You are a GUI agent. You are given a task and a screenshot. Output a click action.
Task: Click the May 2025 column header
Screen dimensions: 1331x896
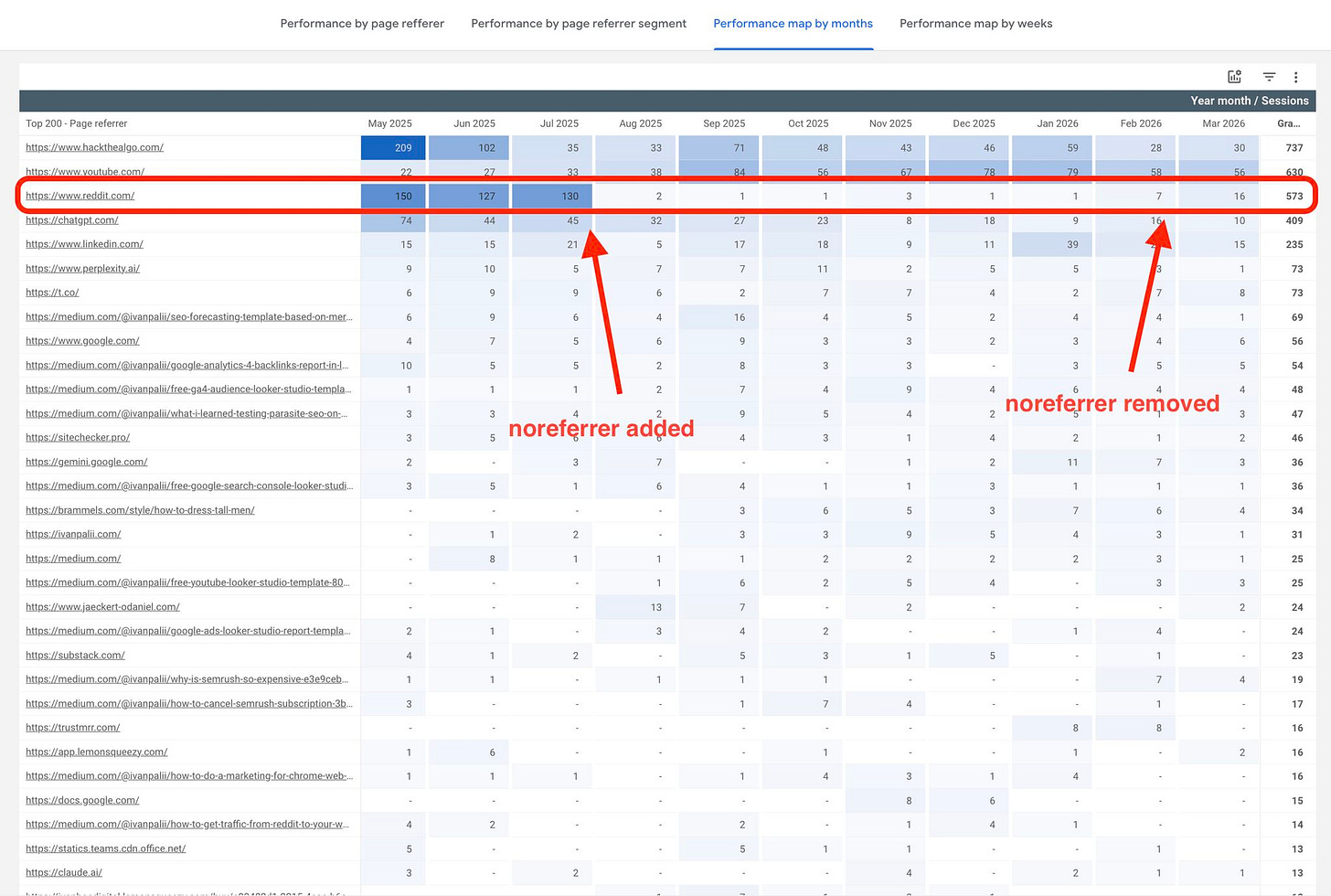click(x=390, y=123)
